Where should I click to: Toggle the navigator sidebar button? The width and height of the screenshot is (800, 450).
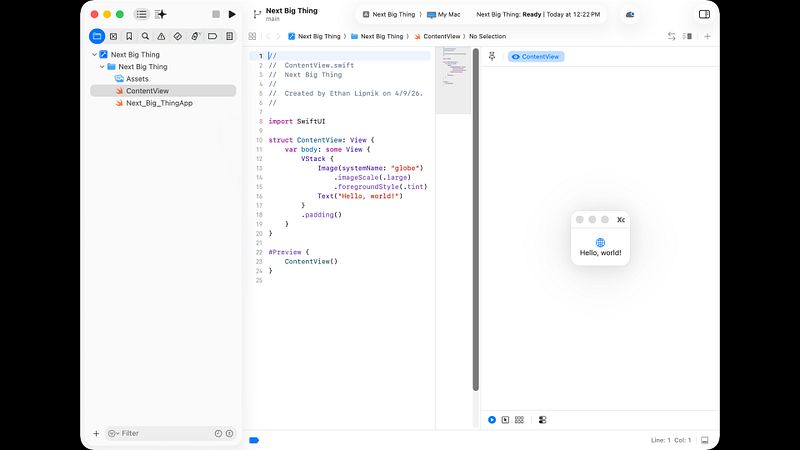click(141, 14)
